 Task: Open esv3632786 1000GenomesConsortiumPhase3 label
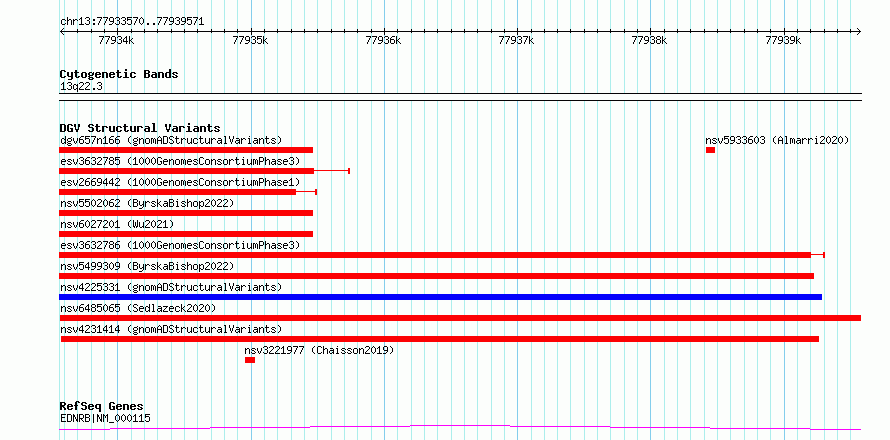180,245
